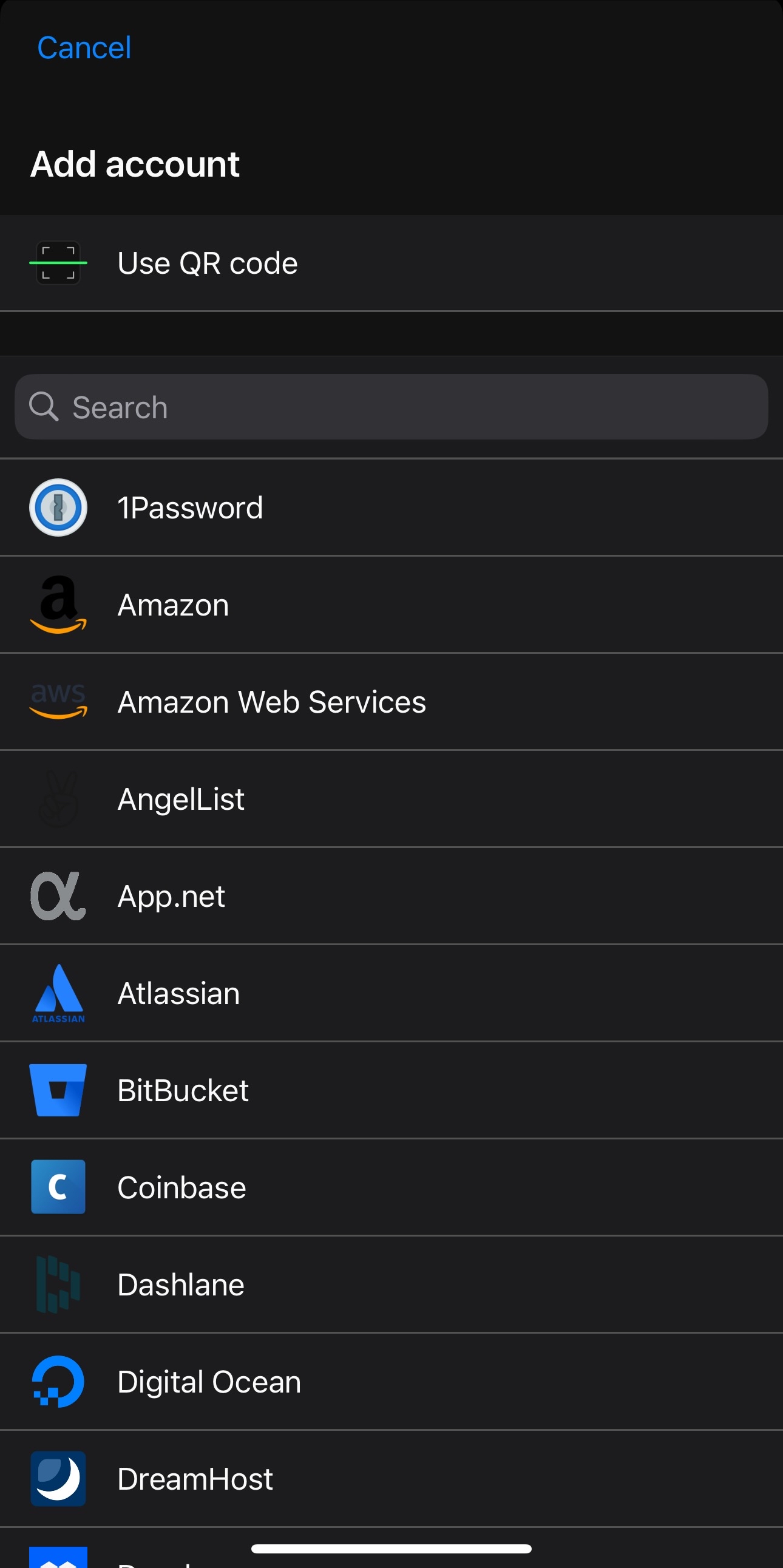Cancel adding an account
Screen dimensions: 783x1568
[84, 47]
